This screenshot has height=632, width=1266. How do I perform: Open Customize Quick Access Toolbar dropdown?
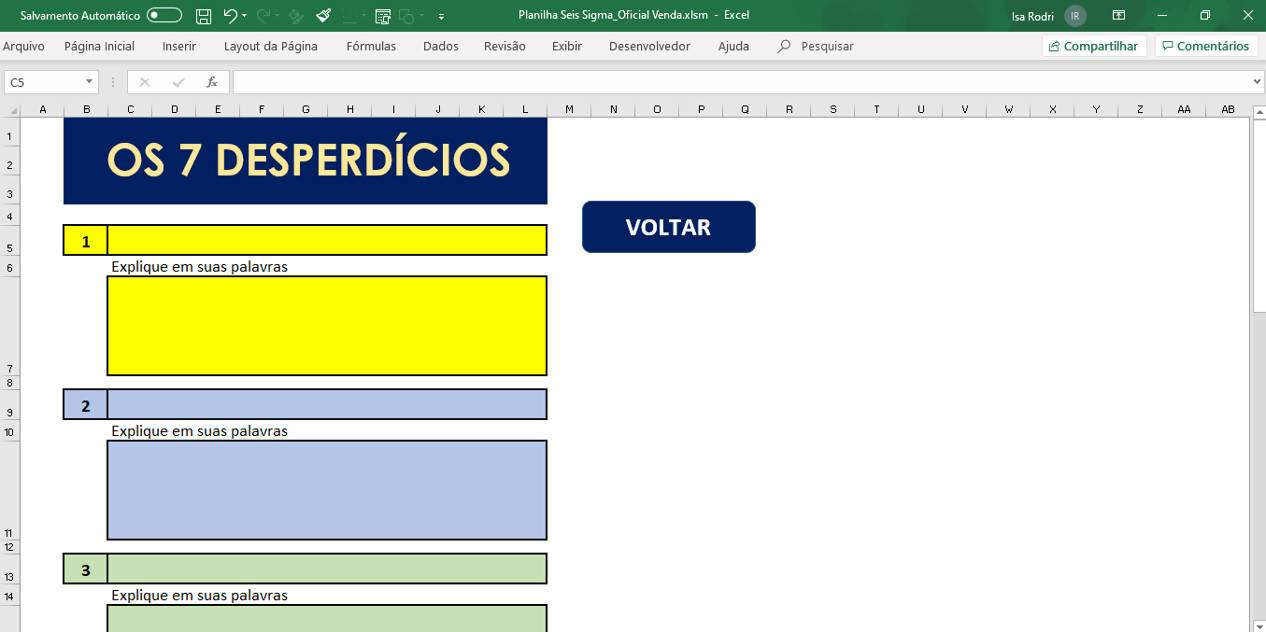tap(442, 17)
